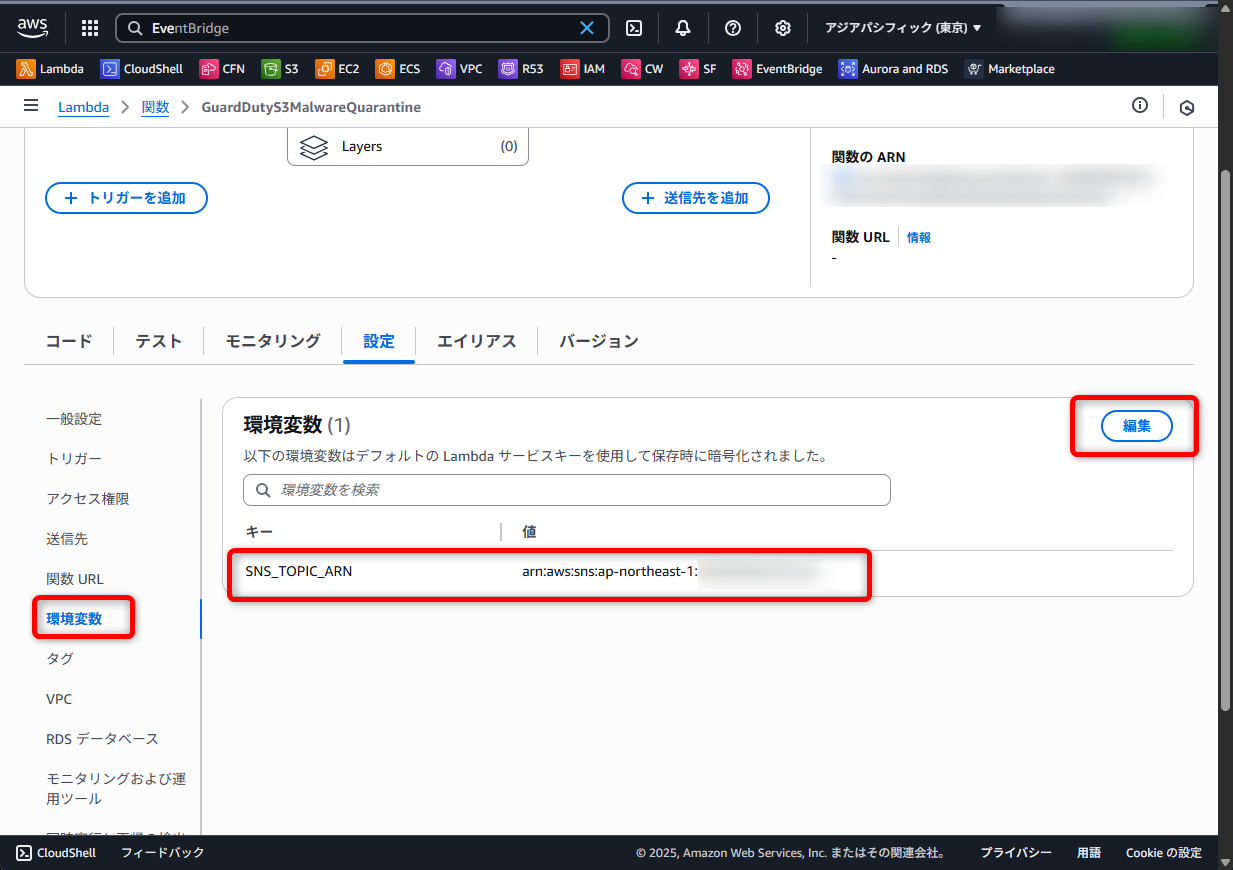Clear the search box with X icon
Viewport: 1233px width, 870px height.
587,28
